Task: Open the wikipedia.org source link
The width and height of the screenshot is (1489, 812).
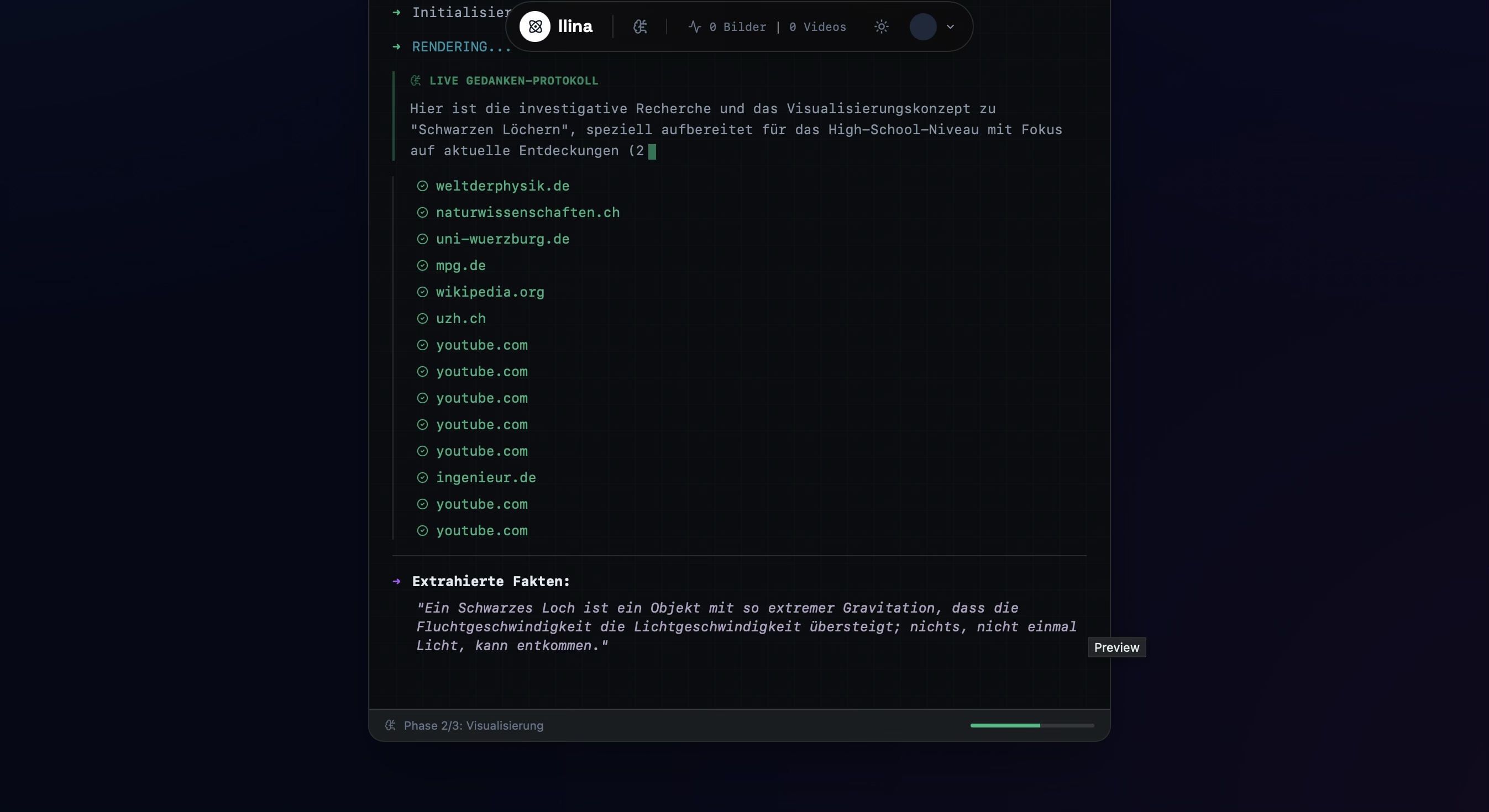Action: click(x=490, y=292)
